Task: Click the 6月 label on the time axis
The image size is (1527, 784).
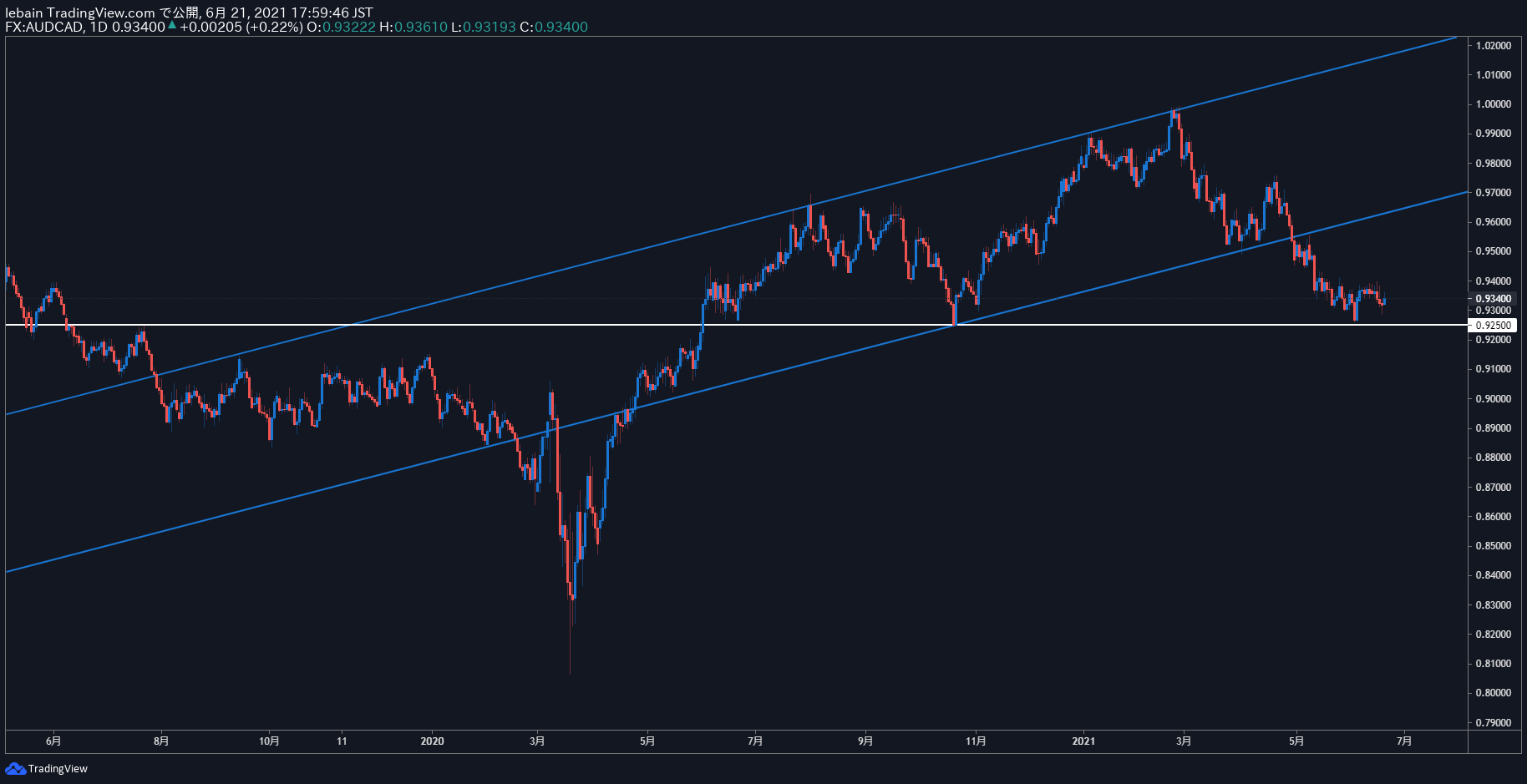Action: [x=53, y=741]
